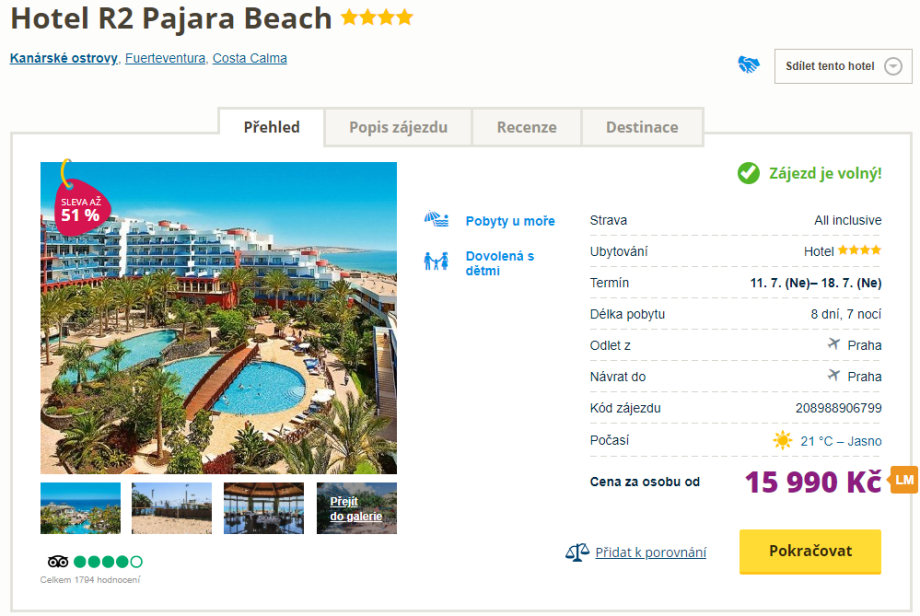Open the Kanárské ostrovy breadcrumb link

coord(64,58)
